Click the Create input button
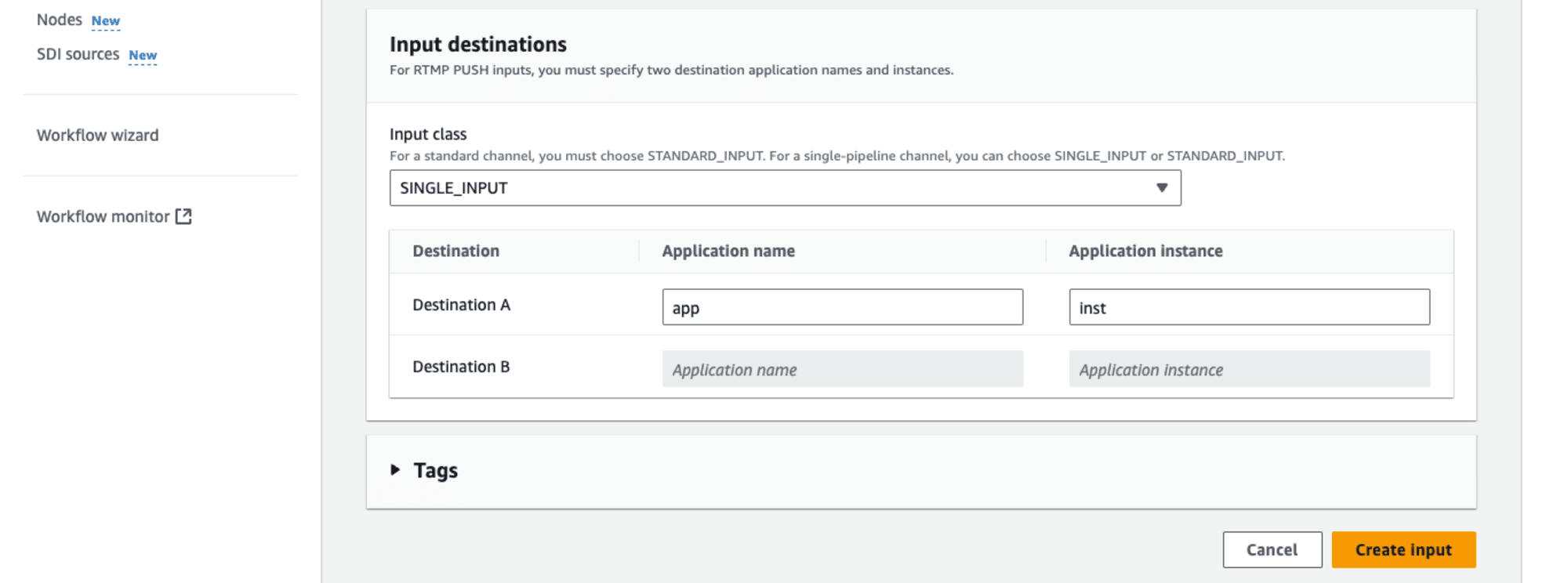 pyautogui.click(x=1403, y=550)
